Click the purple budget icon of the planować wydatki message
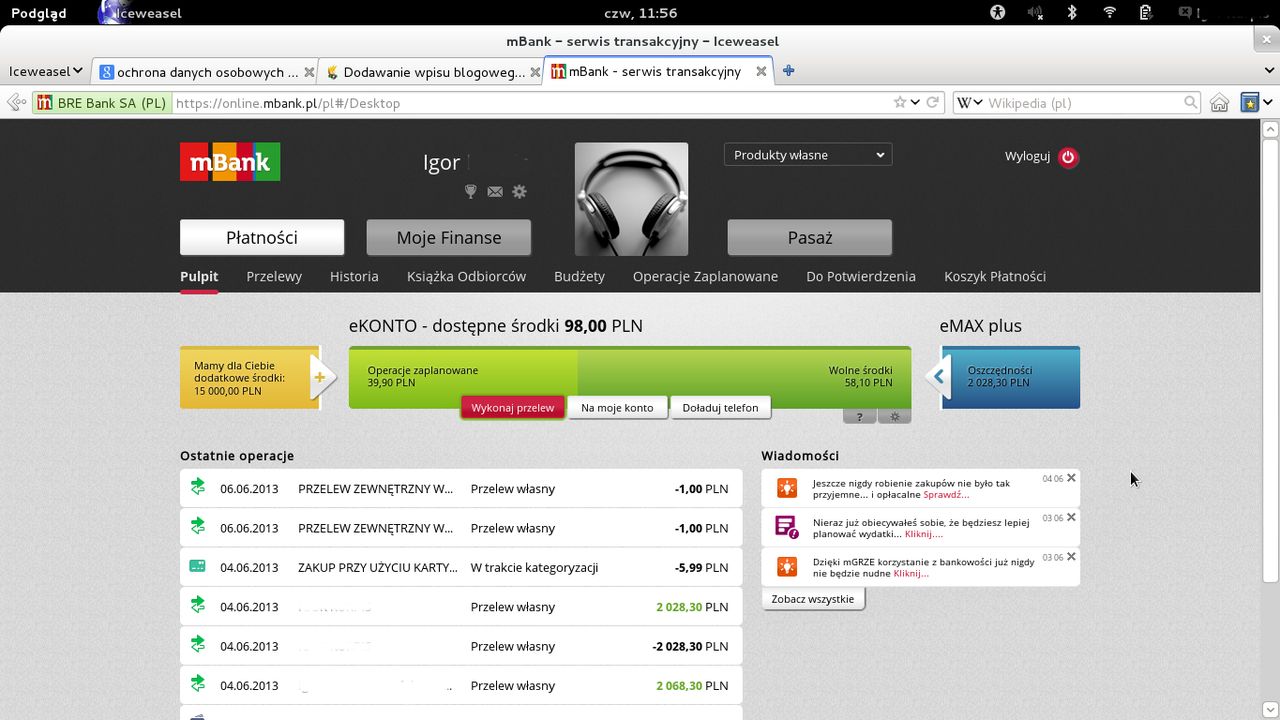Screen dimensions: 1280x720 [787, 527]
